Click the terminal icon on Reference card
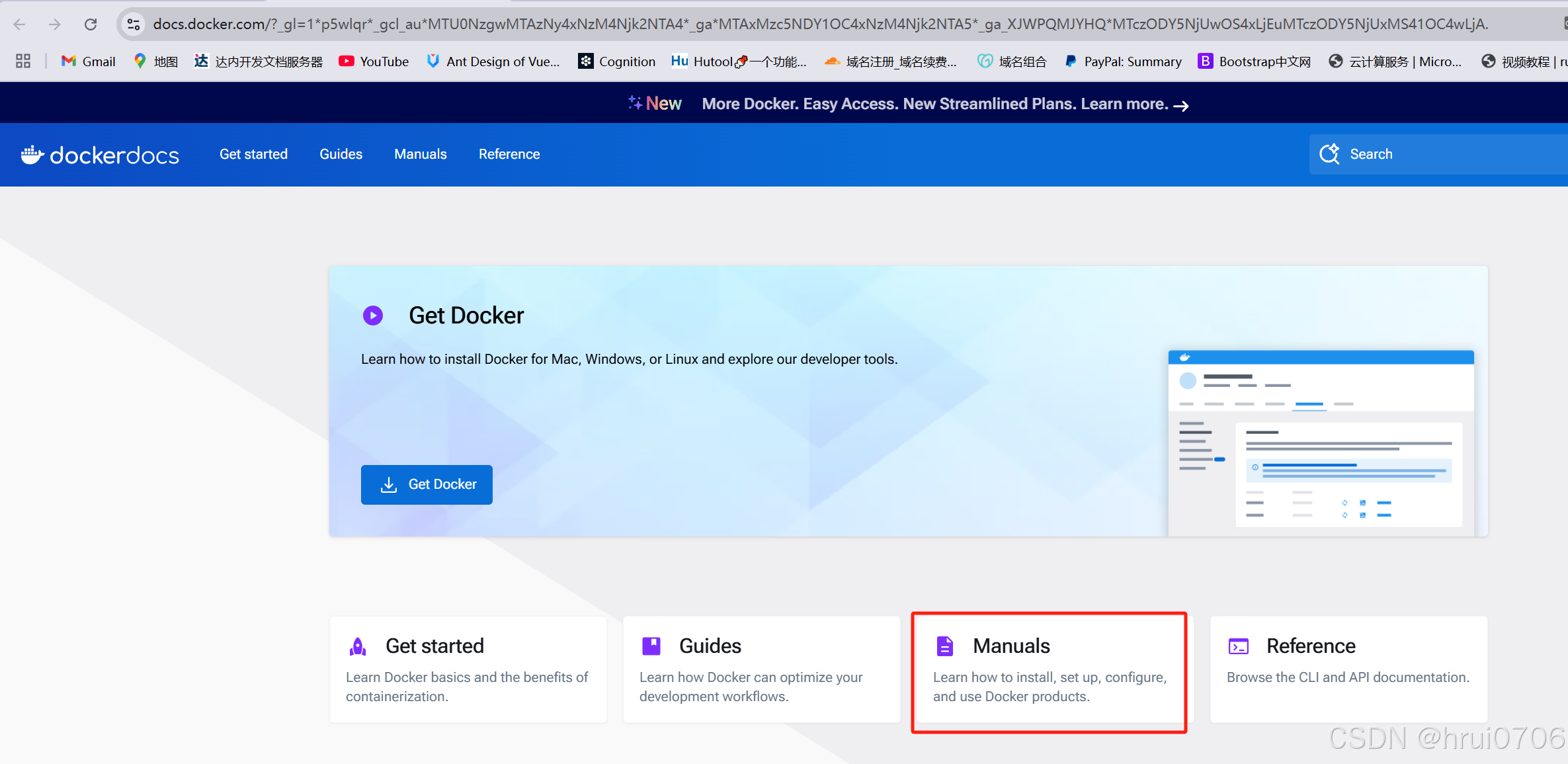Viewport: 1568px width, 764px height. tap(1239, 646)
